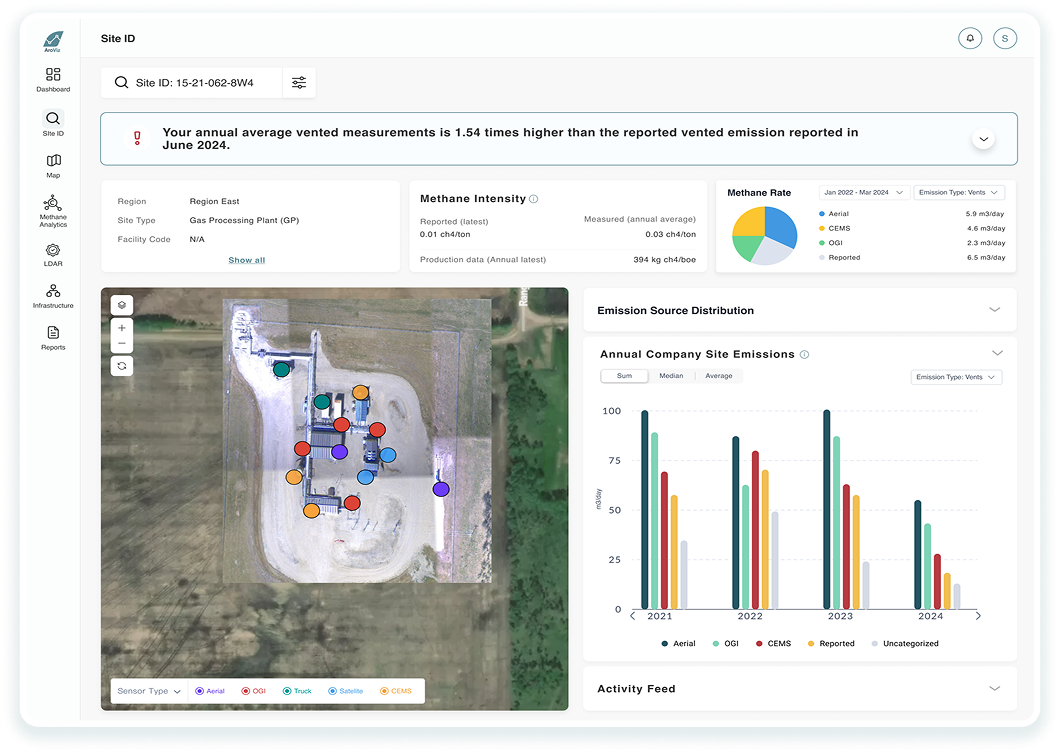The width and height of the screenshot is (1060, 753).
Task: Switch the chart to the Median tab
Action: [x=671, y=376]
